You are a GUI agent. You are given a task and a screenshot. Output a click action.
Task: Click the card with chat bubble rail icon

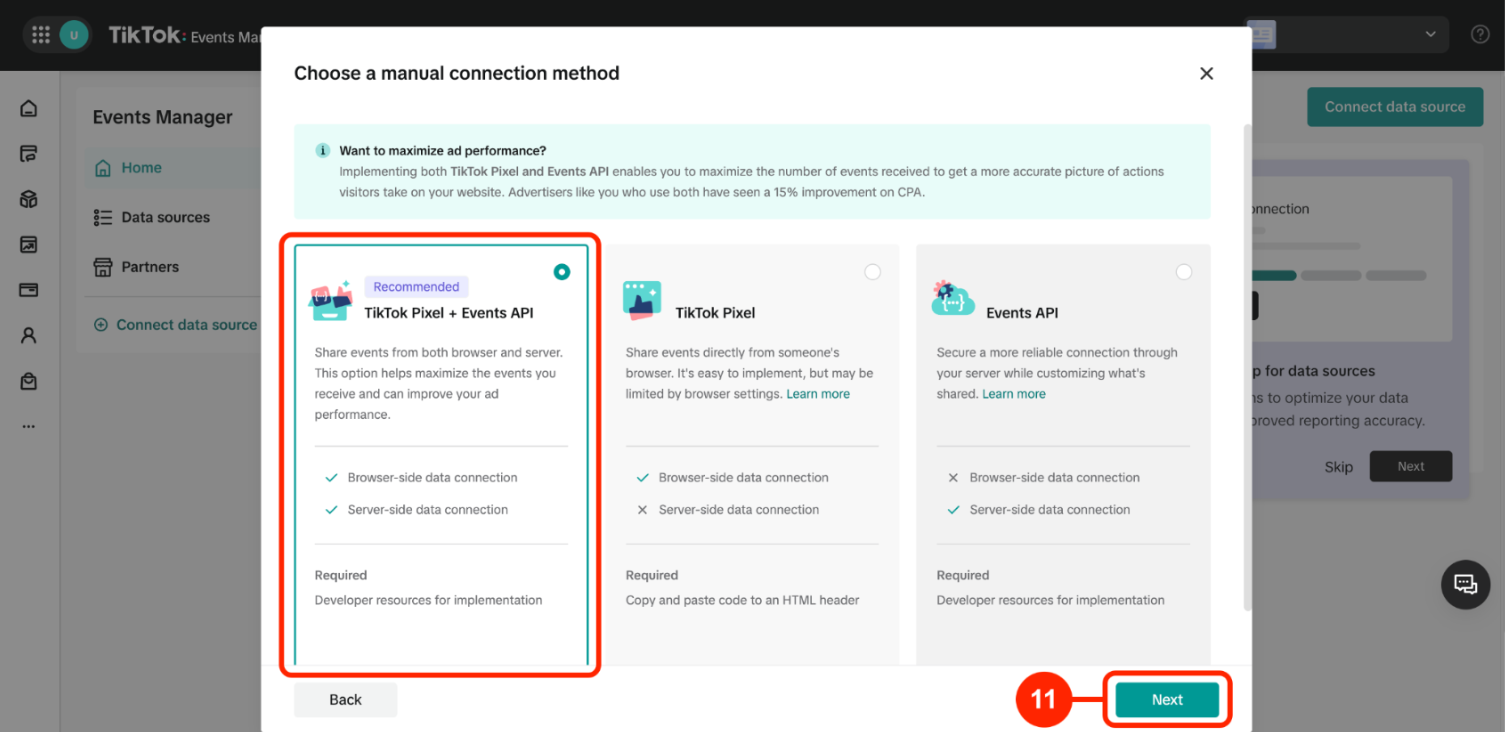pyautogui.click(x=29, y=154)
